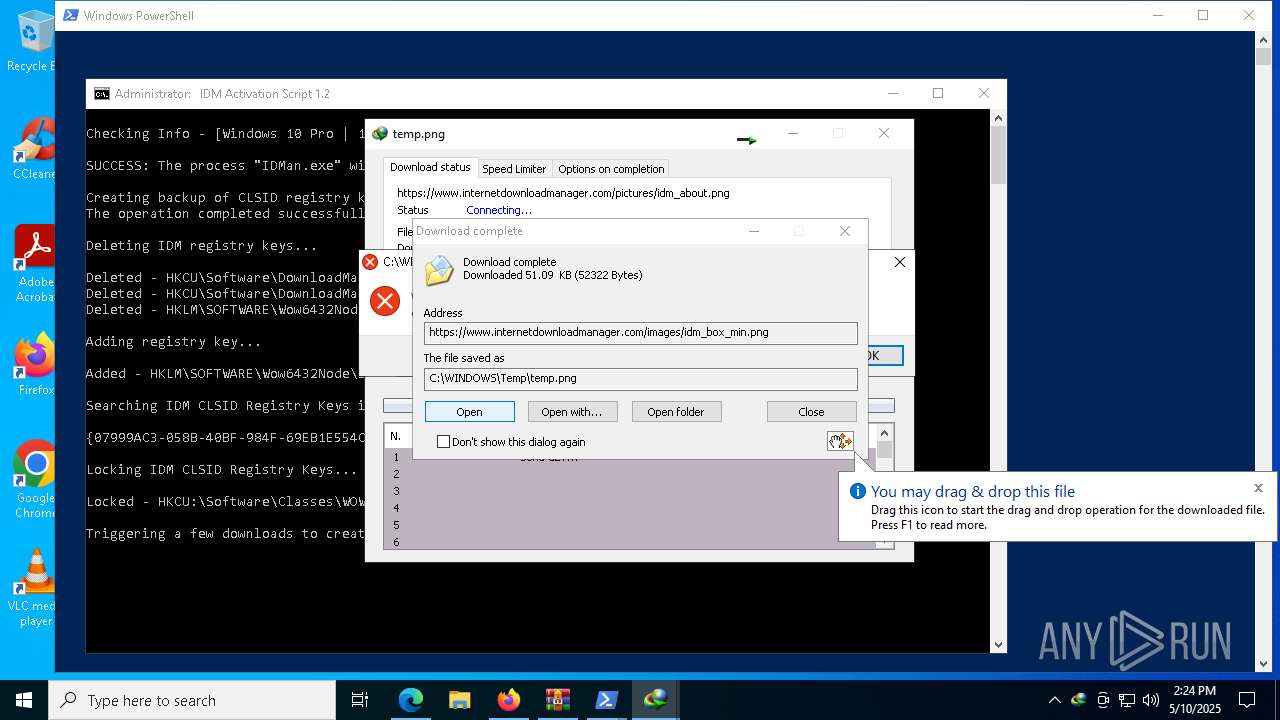Open Firefox from taskbar

click(509, 700)
